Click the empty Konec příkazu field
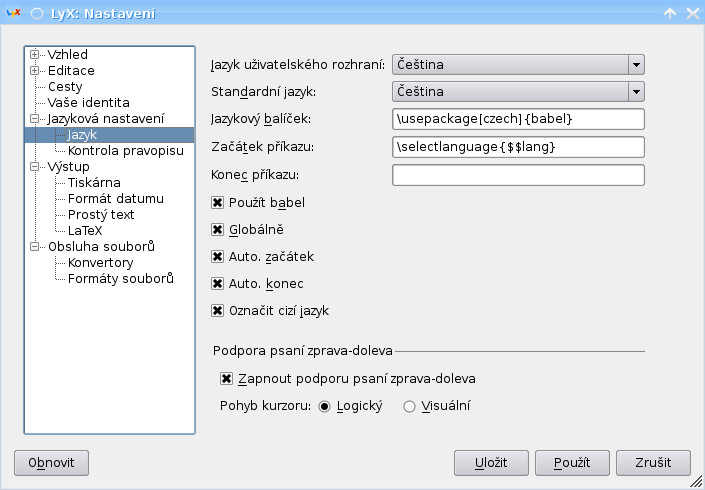 (518, 175)
